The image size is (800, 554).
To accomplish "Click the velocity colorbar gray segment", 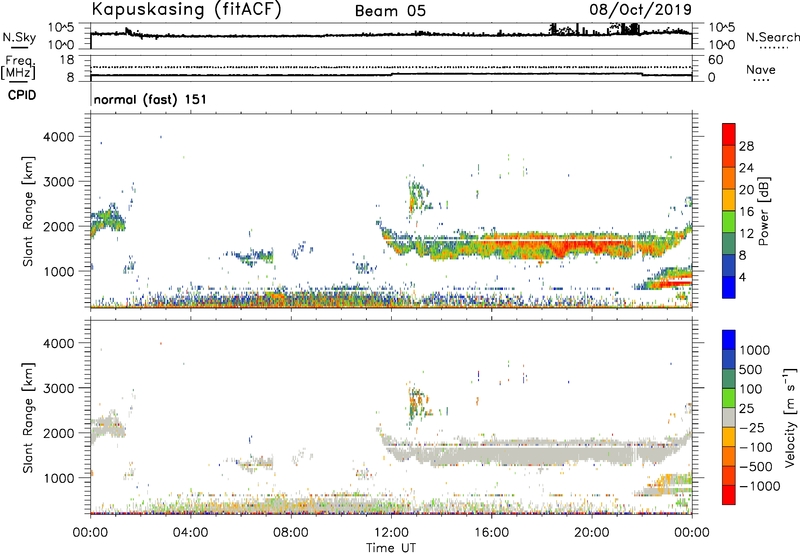I will (729, 418).
